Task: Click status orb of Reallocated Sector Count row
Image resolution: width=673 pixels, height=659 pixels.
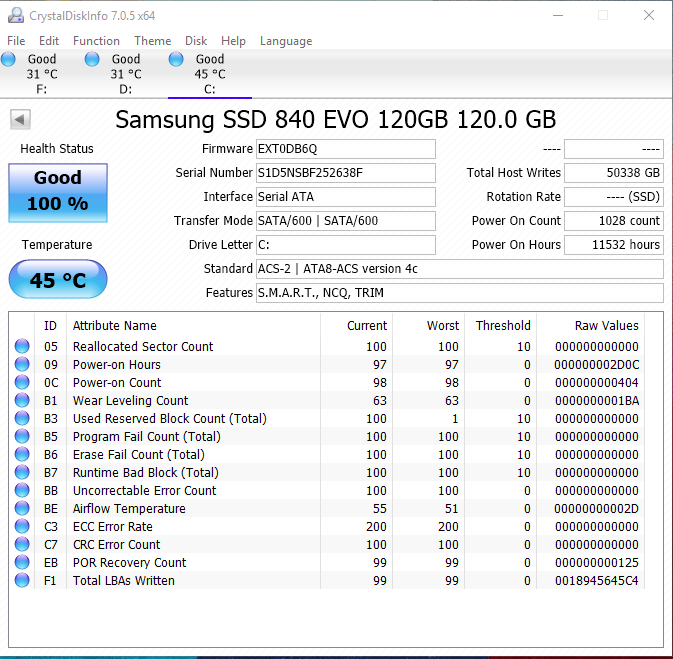Action: [x=22, y=346]
